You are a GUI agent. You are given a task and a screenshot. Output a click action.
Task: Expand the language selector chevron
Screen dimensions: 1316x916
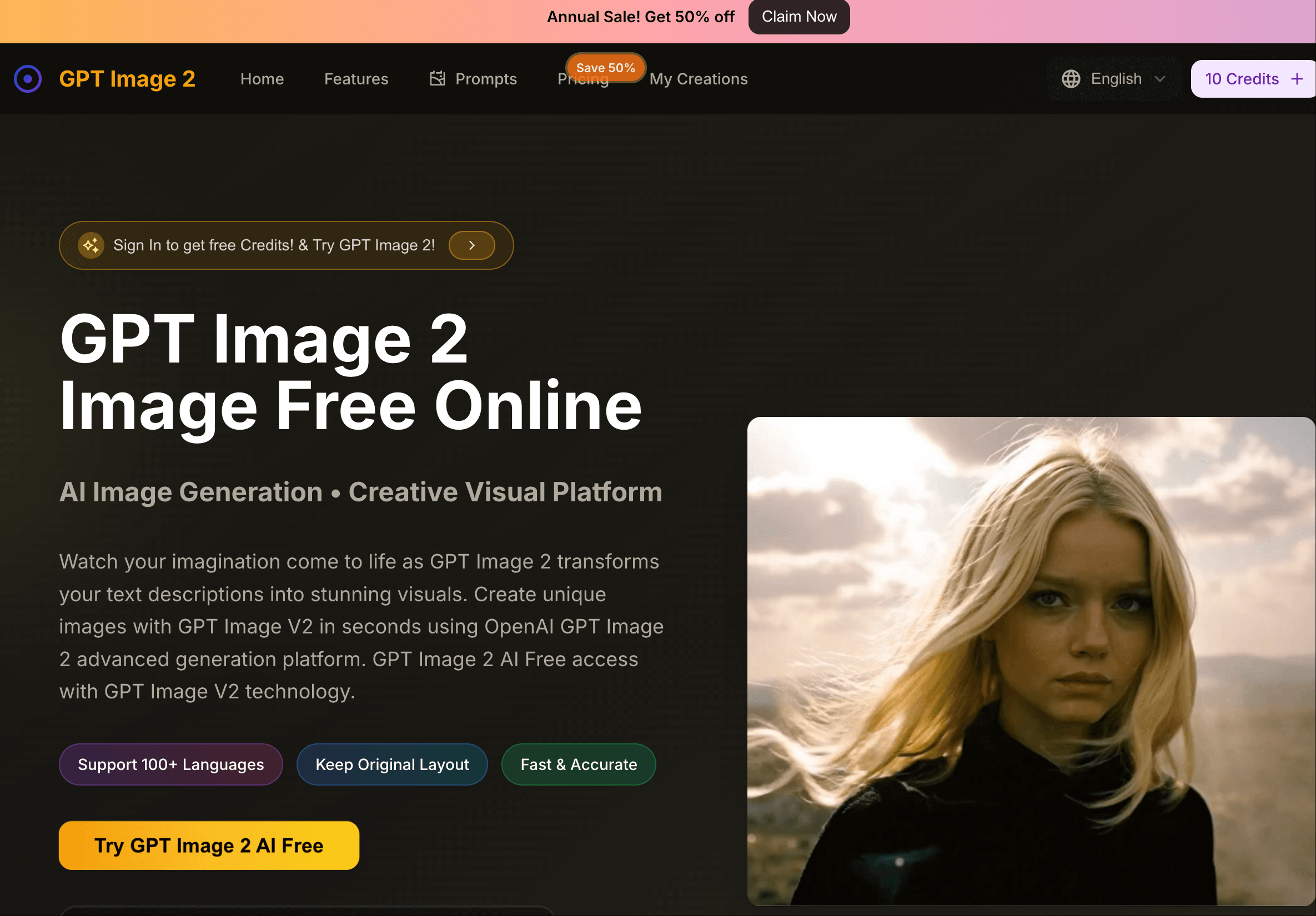pyautogui.click(x=1160, y=78)
